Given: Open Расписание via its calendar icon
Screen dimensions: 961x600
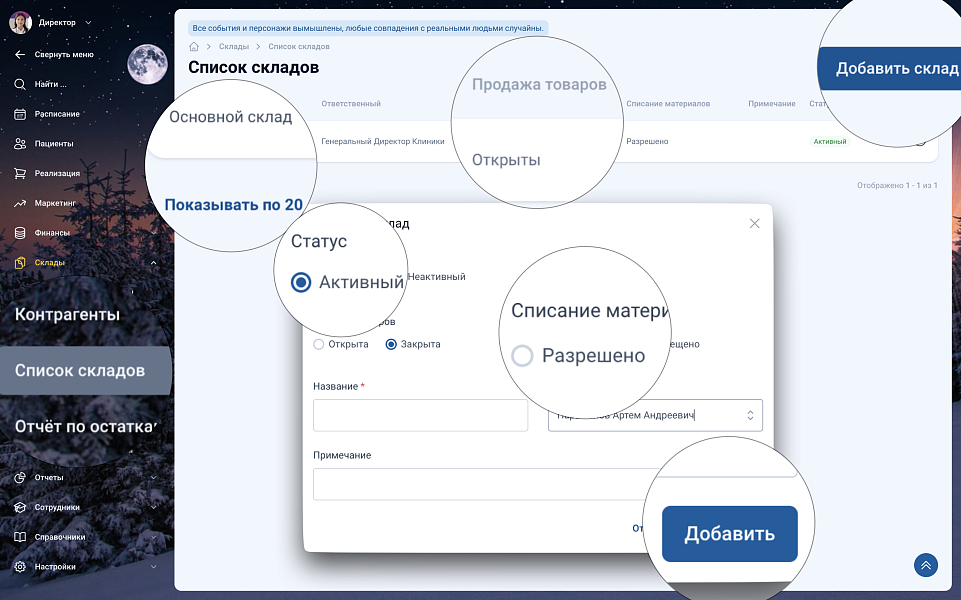Looking at the screenshot, I should pyautogui.click(x=20, y=114).
